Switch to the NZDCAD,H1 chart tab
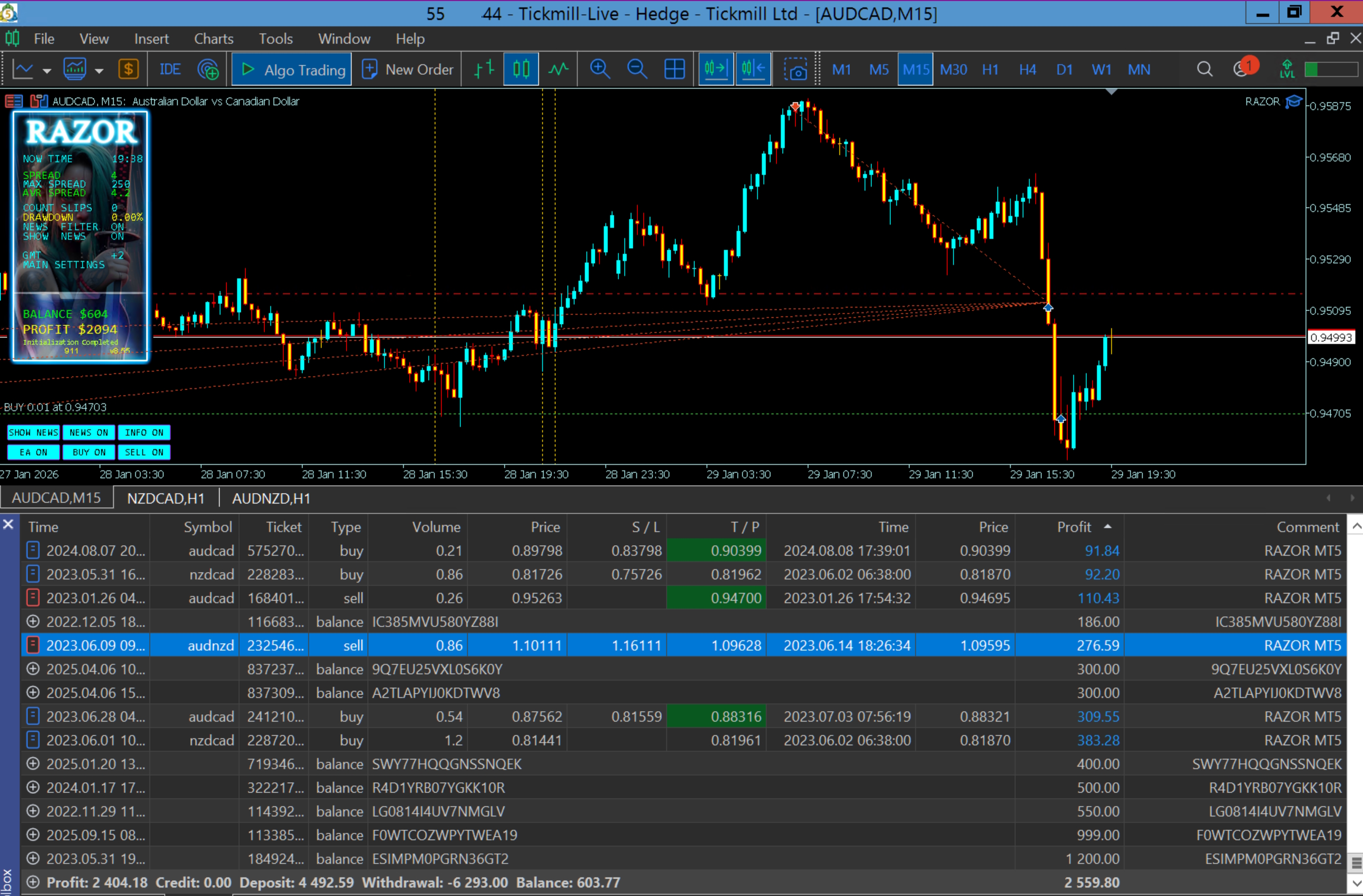Viewport: 1363px width, 896px height. pos(165,498)
